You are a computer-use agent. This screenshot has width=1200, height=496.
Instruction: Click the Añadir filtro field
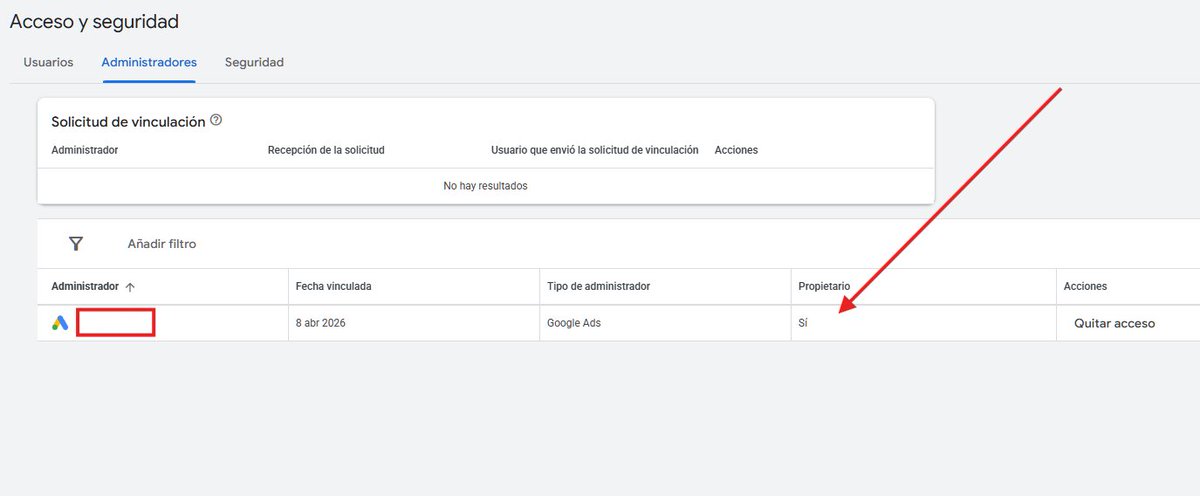pos(162,243)
